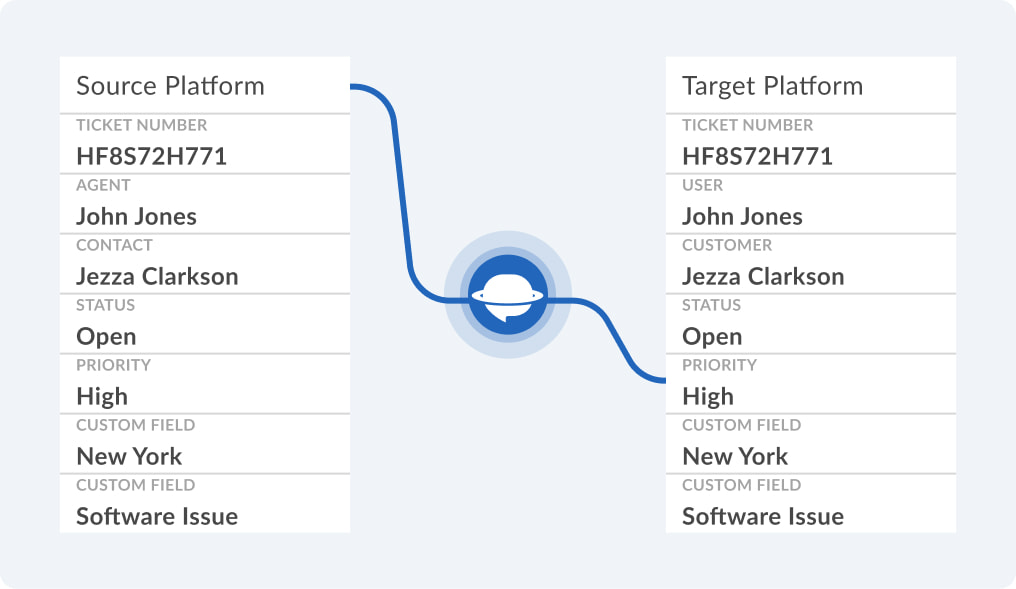This screenshot has width=1016, height=589.
Task: Click target Priority value High
Action: click(x=708, y=397)
